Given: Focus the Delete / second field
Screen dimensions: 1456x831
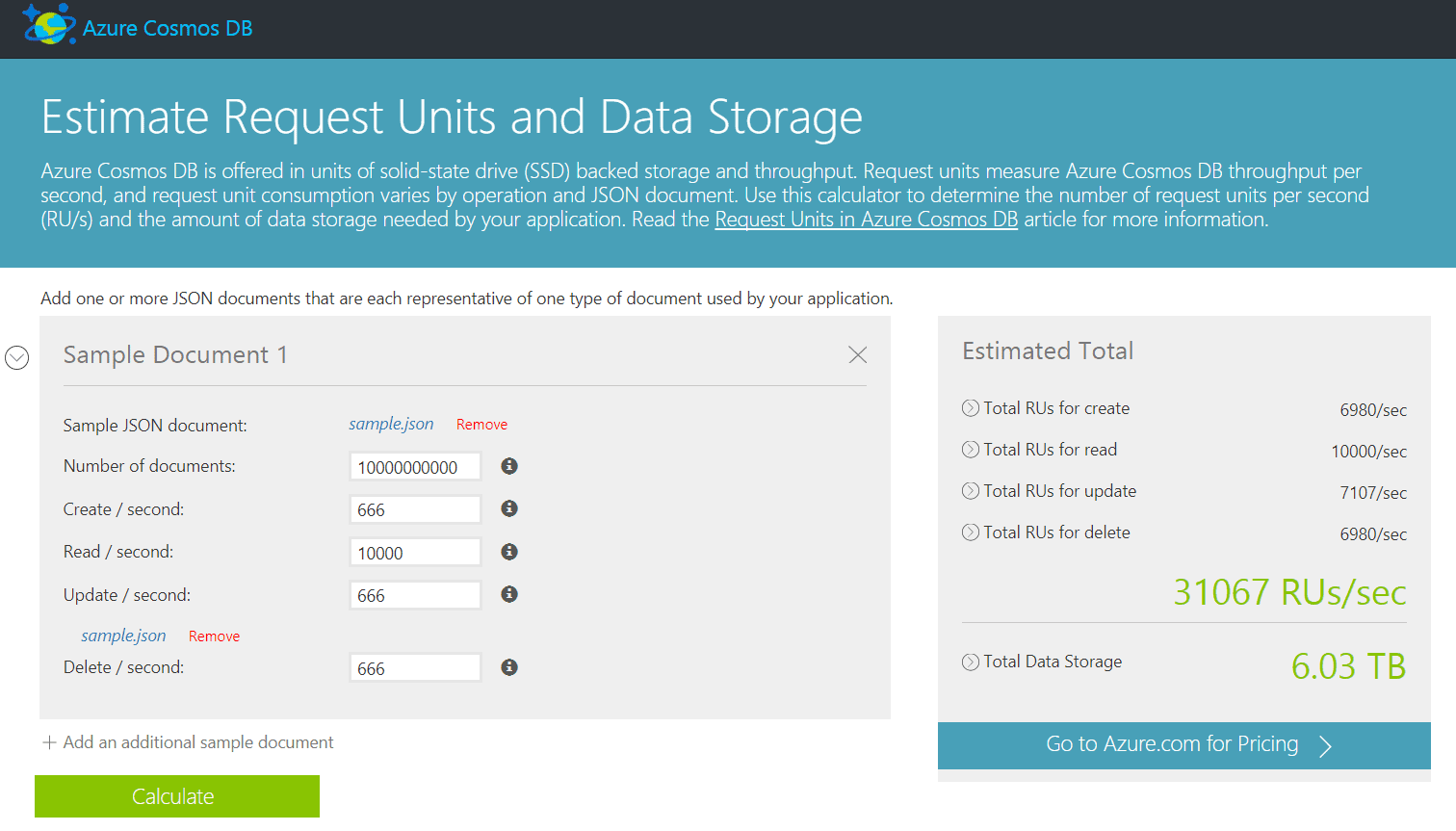Looking at the screenshot, I should click(x=415, y=668).
